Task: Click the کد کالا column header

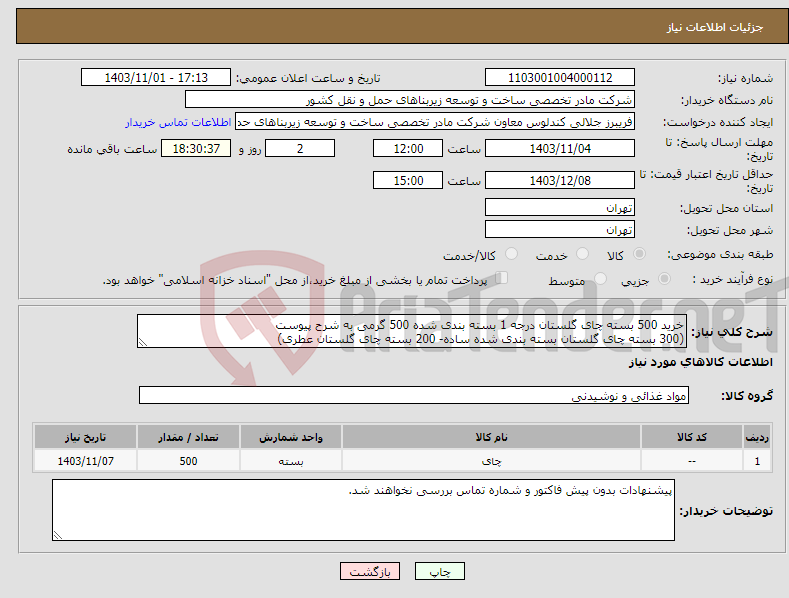Action: coord(692,437)
